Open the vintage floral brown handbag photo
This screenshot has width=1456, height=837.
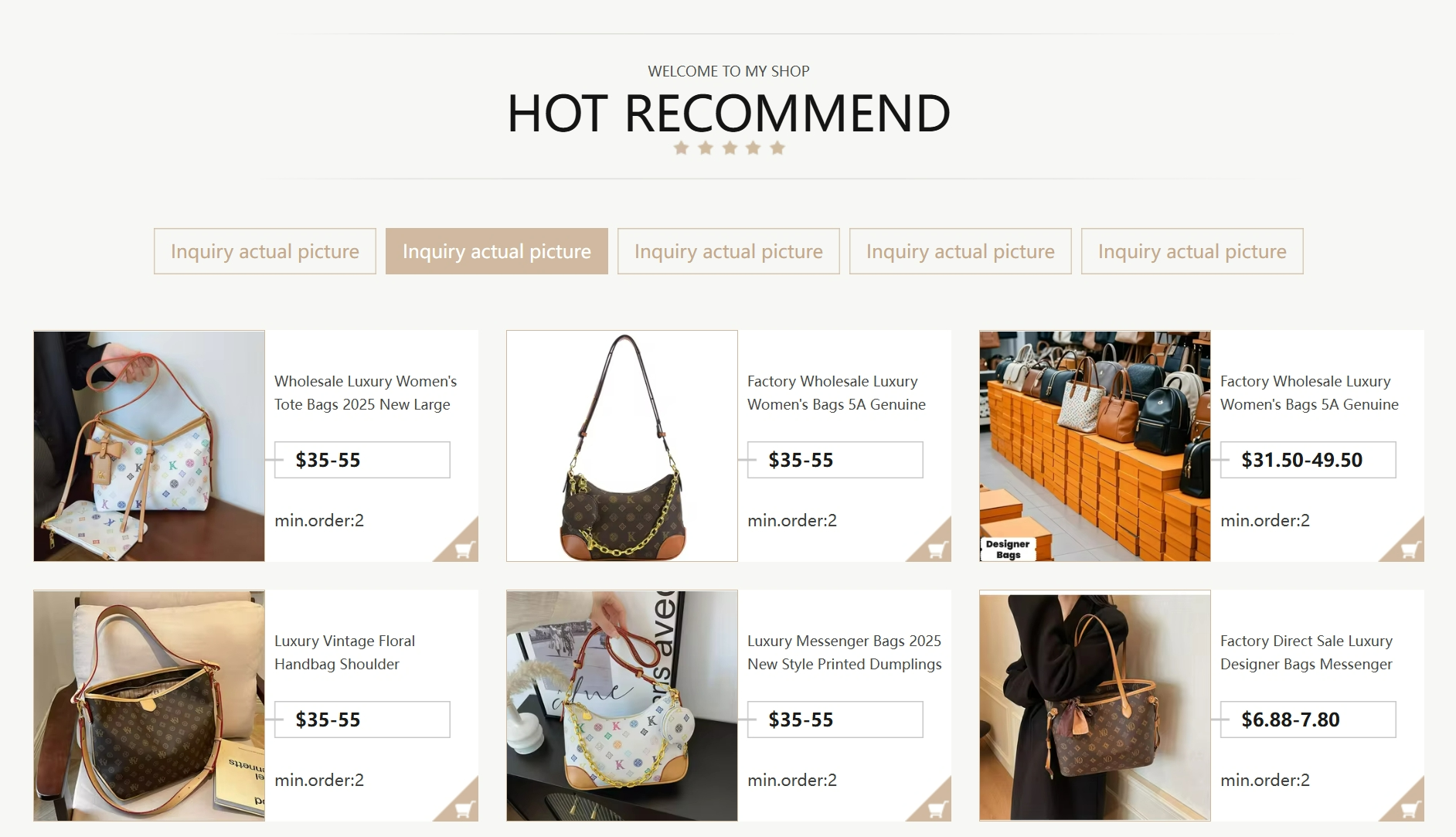click(149, 706)
